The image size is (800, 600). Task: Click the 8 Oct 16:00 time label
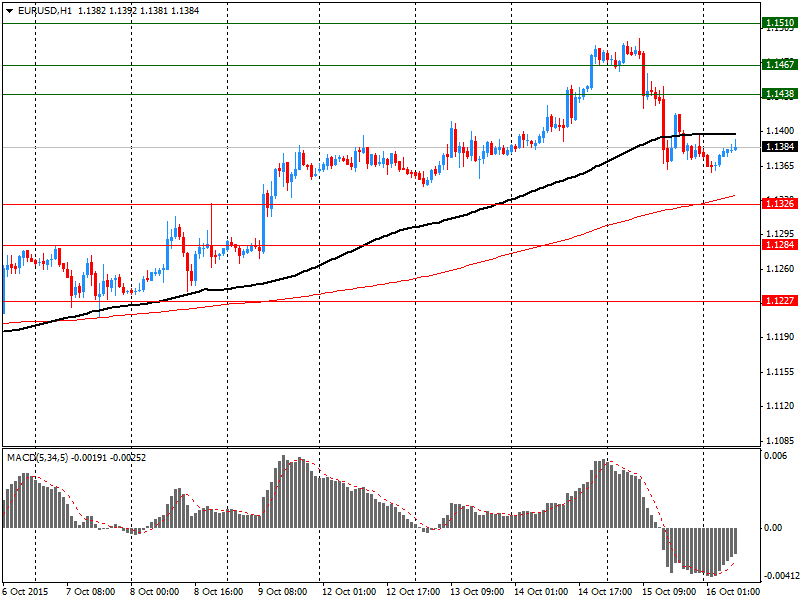tap(219, 591)
